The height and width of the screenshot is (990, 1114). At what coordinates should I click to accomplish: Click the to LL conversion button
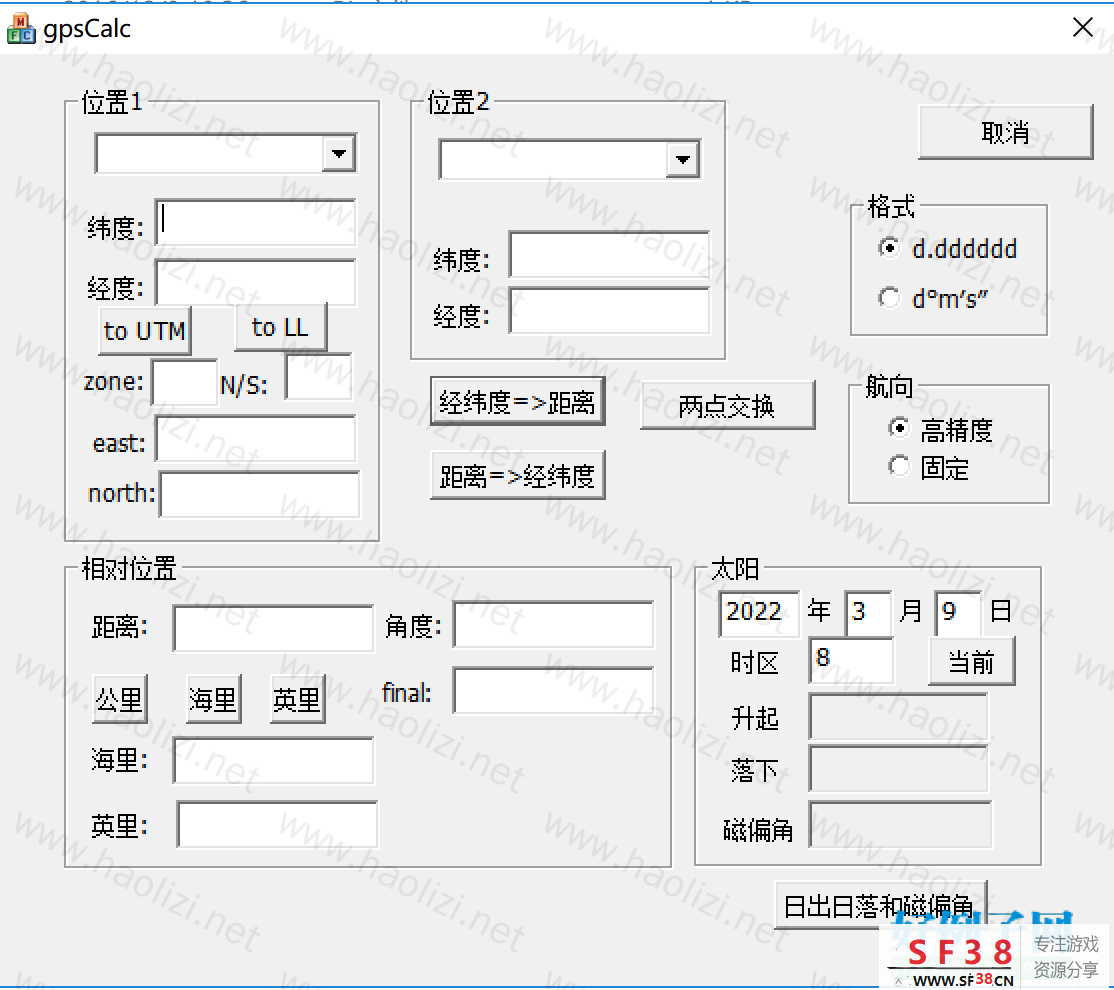pos(280,328)
